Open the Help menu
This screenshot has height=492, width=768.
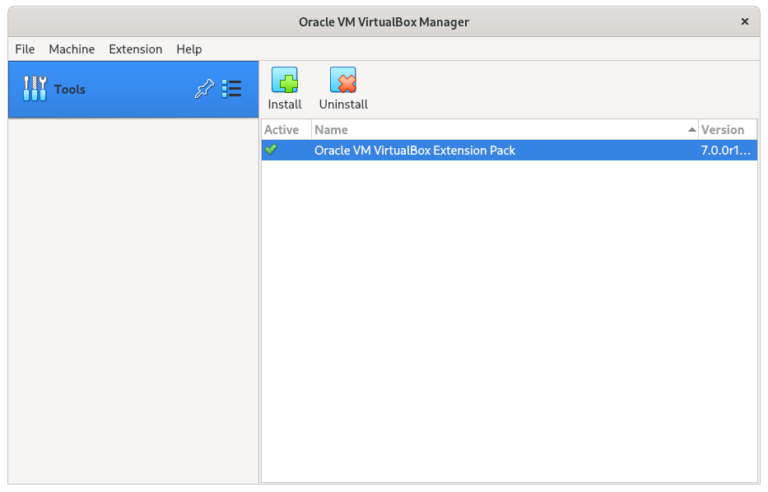[189, 49]
